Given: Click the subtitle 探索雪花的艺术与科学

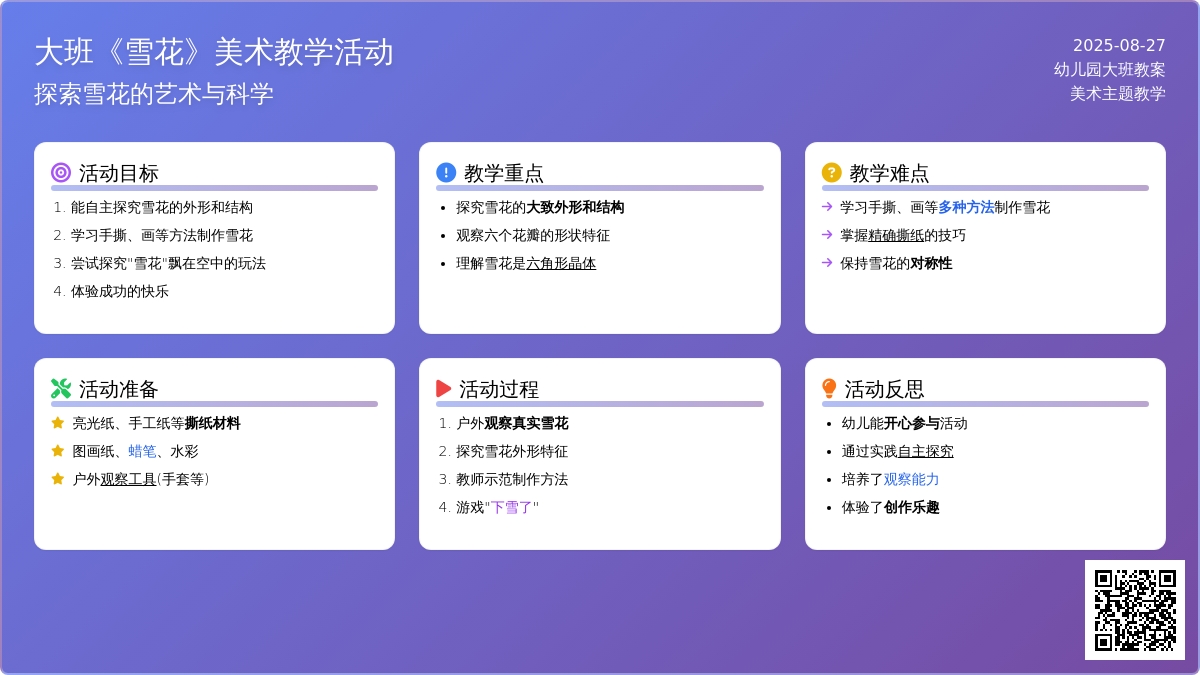Looking at the screenshot, I should point(154,94).
